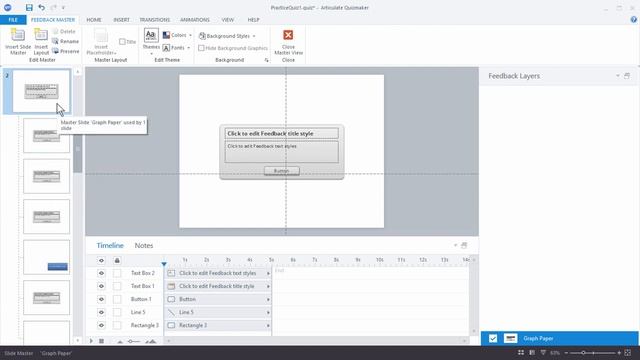Select the layout thumbnail with the blue bar

(47, 257)
